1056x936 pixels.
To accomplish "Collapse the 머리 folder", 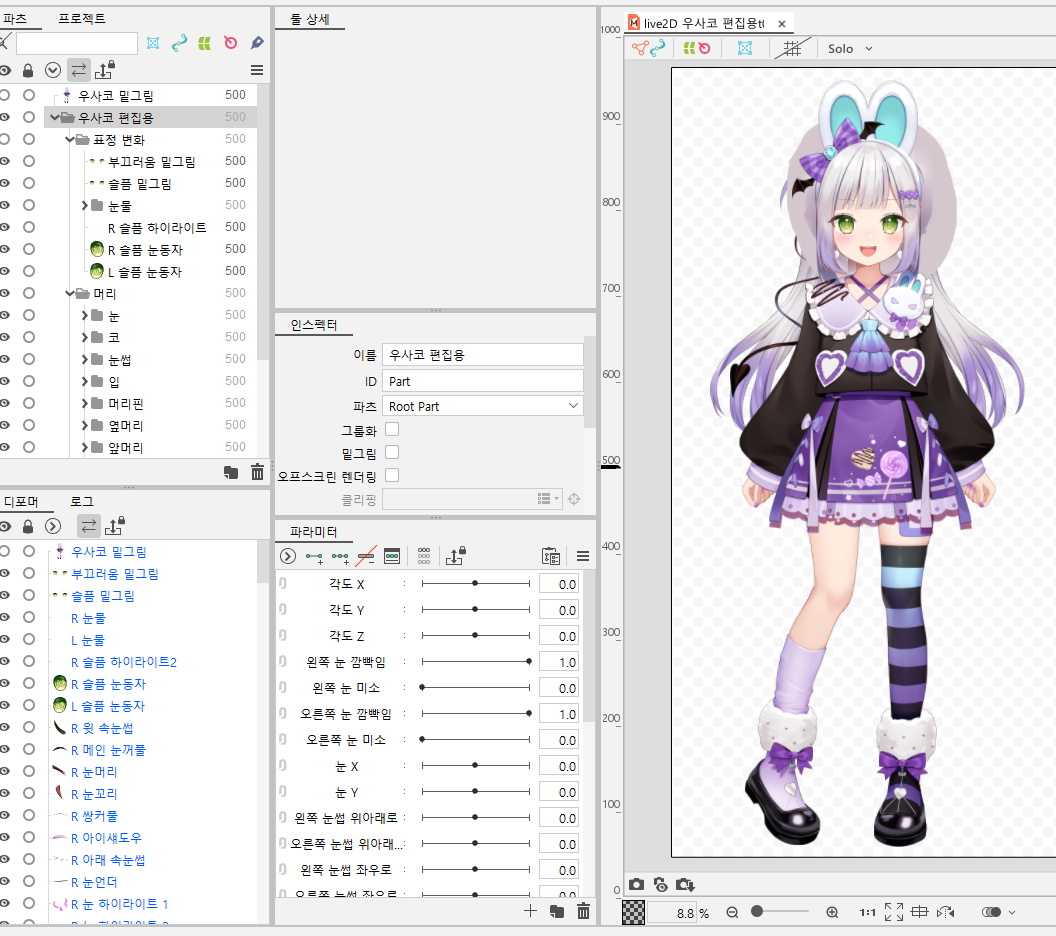I will coord(69,294).
